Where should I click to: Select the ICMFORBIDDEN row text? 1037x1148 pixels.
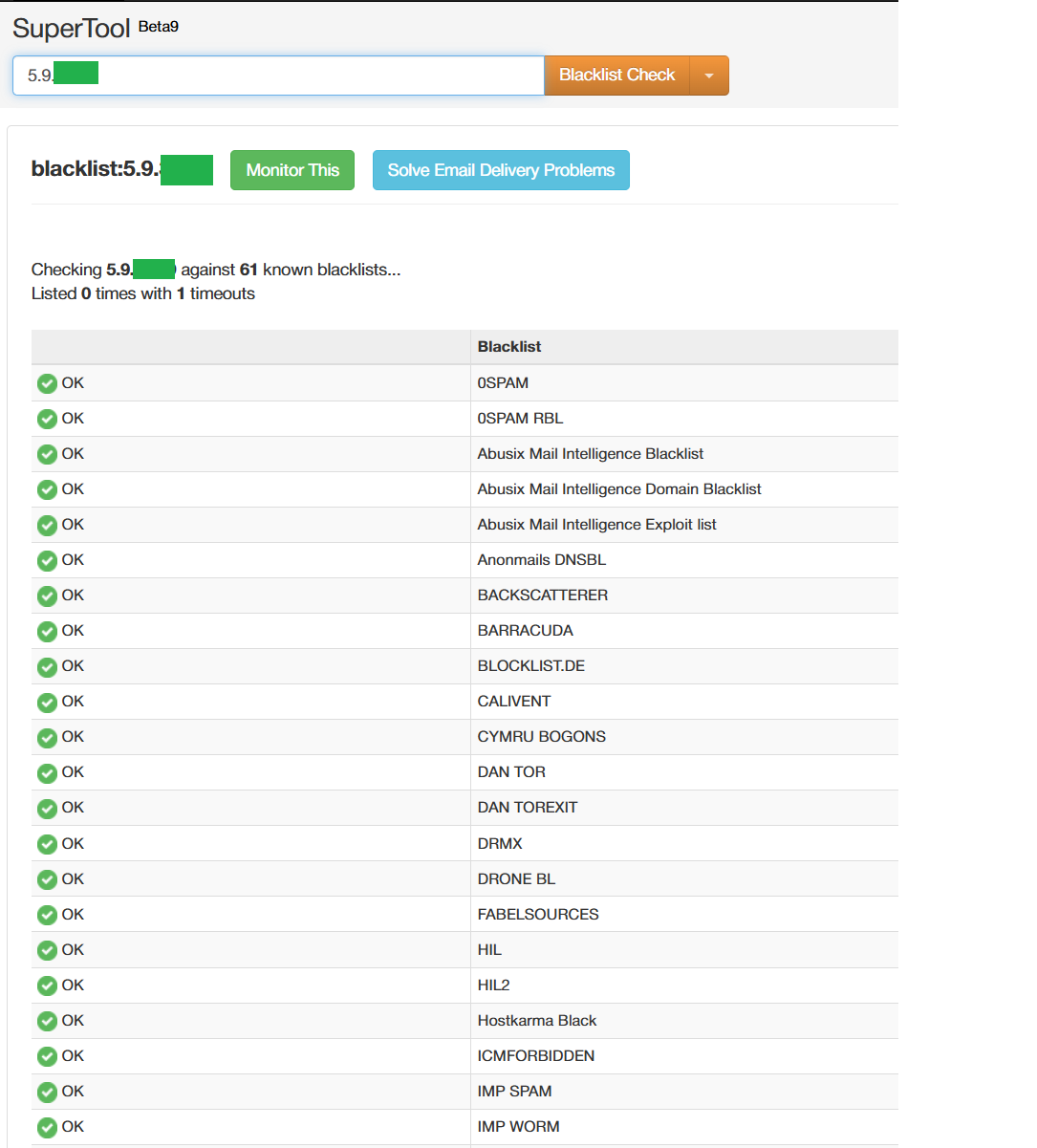(x=535, y=1056)
